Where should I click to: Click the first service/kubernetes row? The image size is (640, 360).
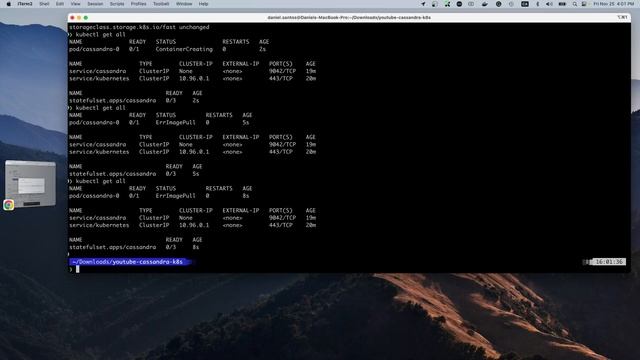pyautogui.click(x=193, y=78)
